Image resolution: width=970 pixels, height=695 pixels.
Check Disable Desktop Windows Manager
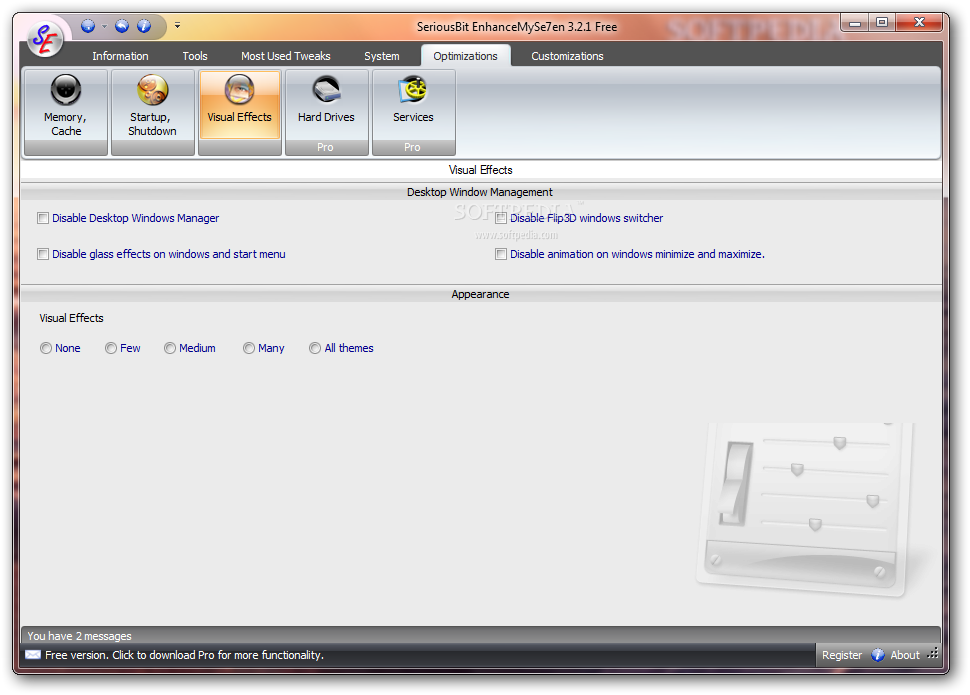(x=43, y=218)
